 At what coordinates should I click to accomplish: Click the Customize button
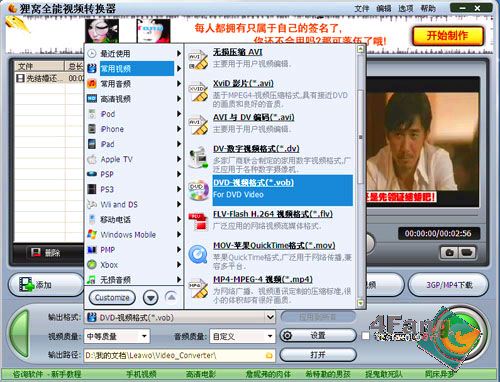coord(112,298)
